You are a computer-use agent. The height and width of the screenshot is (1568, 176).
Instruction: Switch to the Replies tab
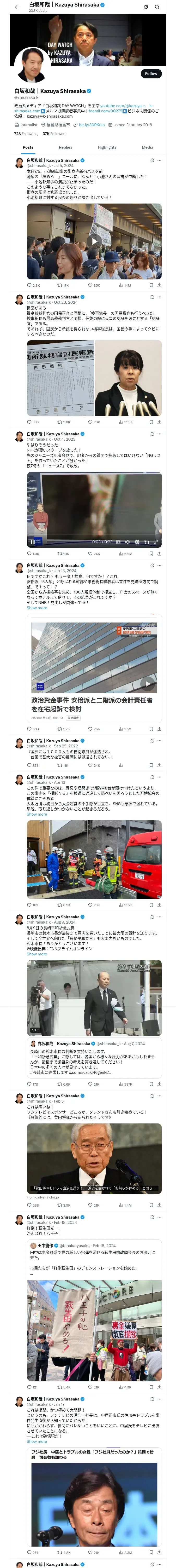(65, 147)
